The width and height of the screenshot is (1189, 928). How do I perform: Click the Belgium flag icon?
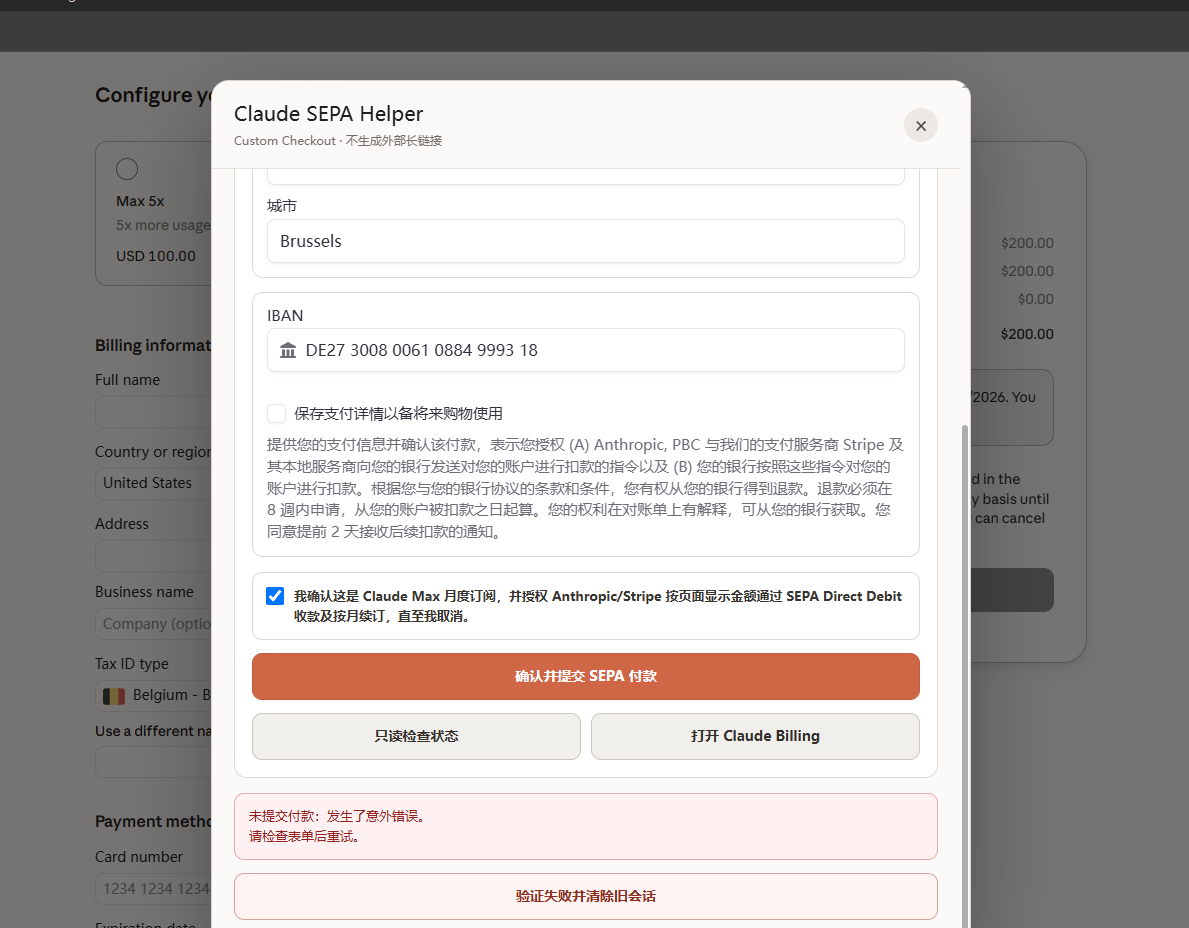coord(114,695)
